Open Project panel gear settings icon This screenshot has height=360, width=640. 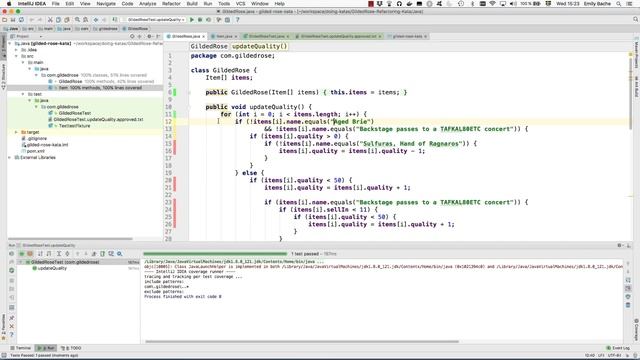pos(149,36)
